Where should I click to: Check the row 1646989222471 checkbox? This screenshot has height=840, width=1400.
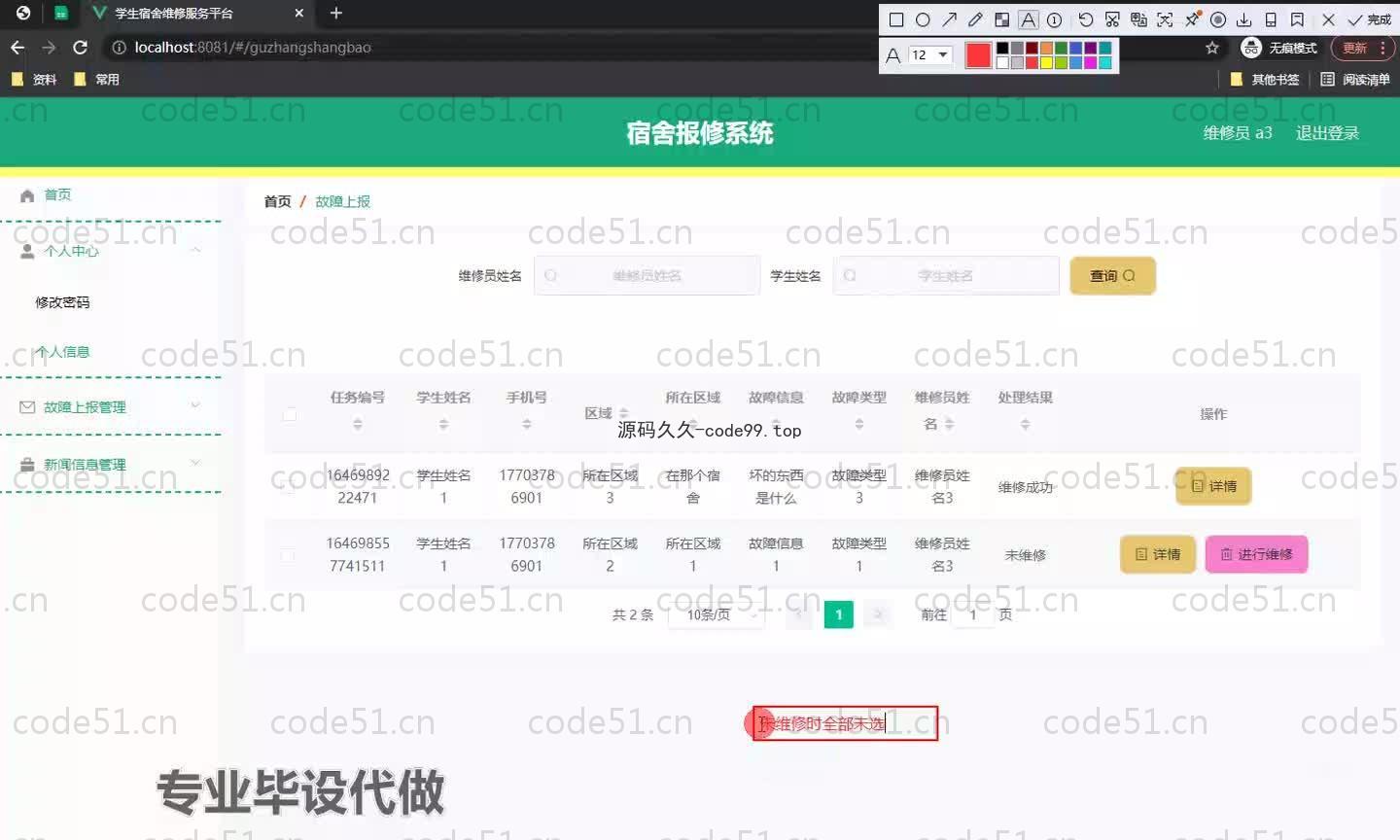pyautogui.click(x=288, y=487)
